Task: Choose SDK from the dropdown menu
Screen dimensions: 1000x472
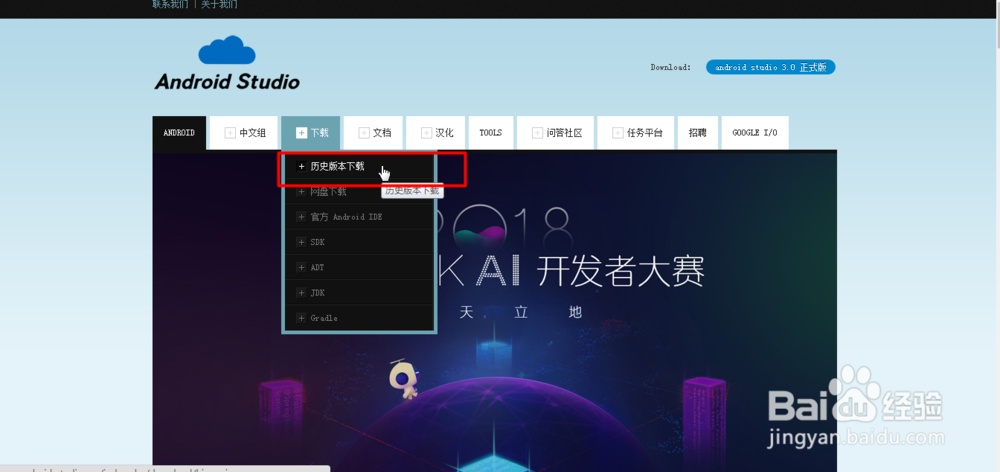Action: click(360, 242)
